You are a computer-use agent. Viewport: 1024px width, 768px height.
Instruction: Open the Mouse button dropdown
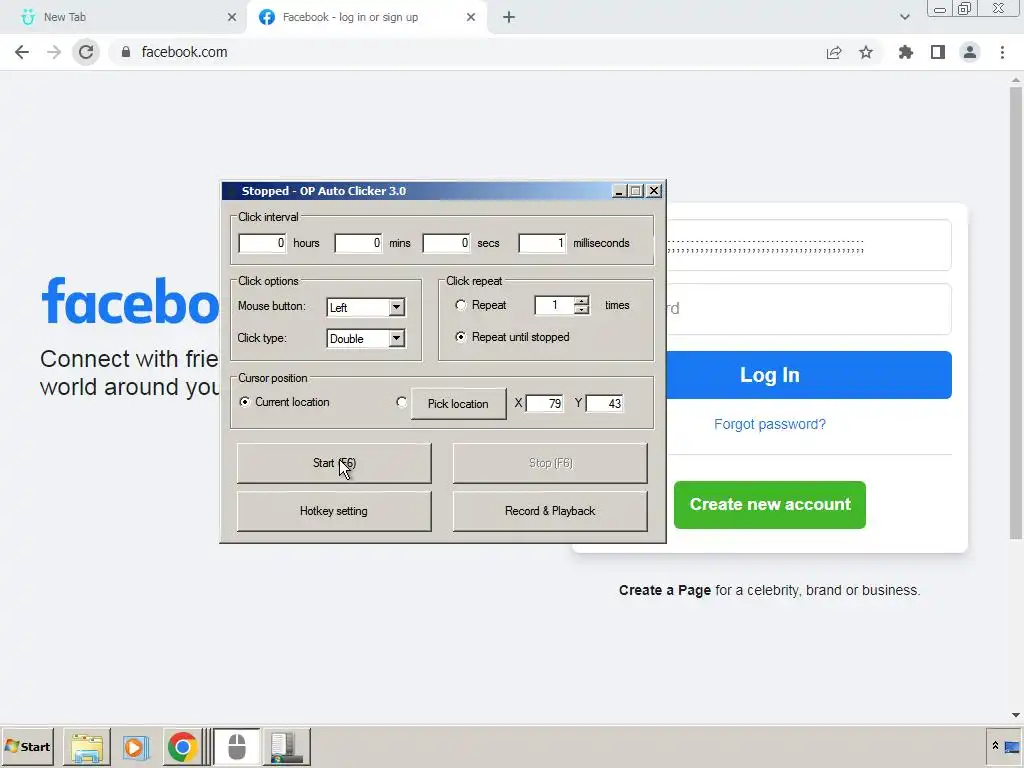click(396, 307)
